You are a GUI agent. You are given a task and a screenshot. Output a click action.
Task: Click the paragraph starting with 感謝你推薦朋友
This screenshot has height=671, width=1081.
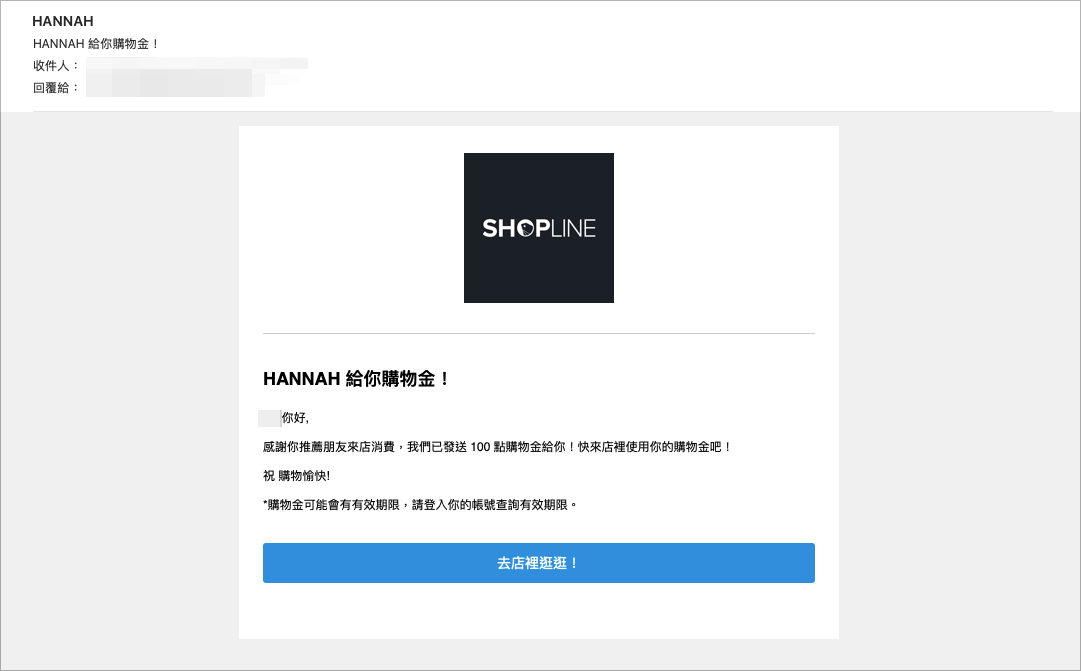[x=496, y=447]
